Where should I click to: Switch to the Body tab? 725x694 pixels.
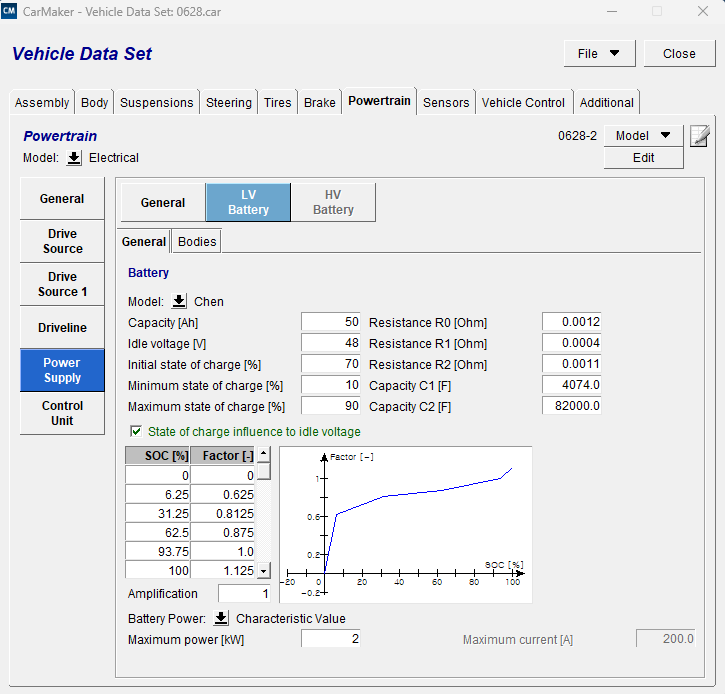[x=94, y=102]
